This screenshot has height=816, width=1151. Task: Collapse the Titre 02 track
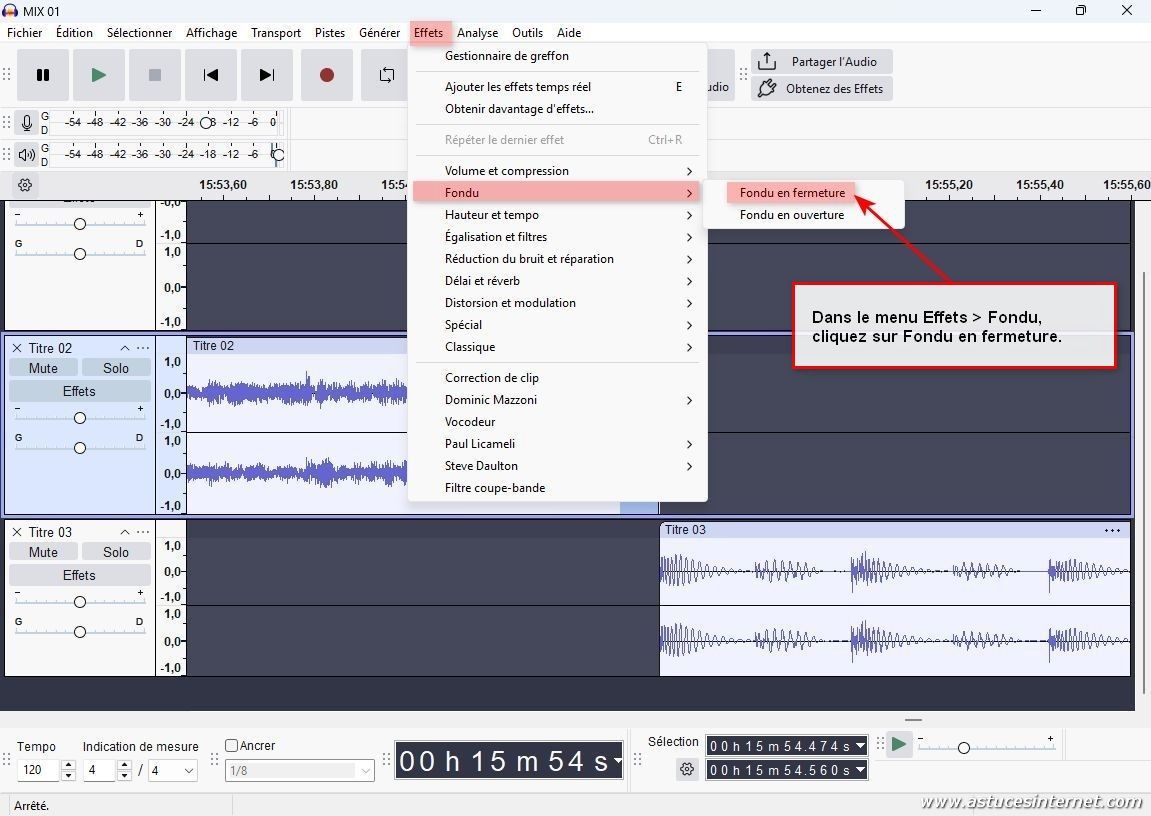[x=125, y=348]
